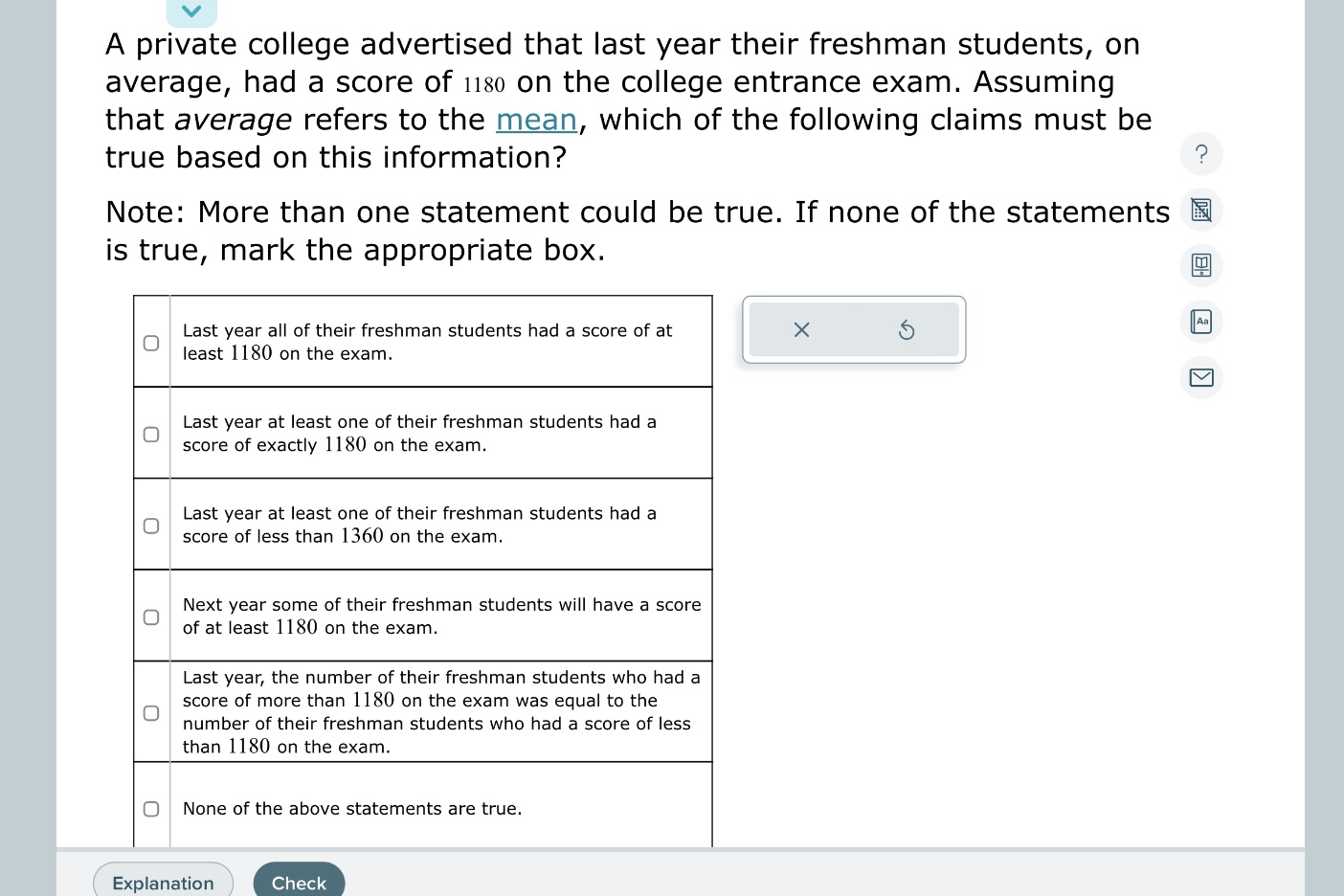Click the table row for the exactly 1180 statement
The image size is (1344, 896).
[x=440, y=434]
